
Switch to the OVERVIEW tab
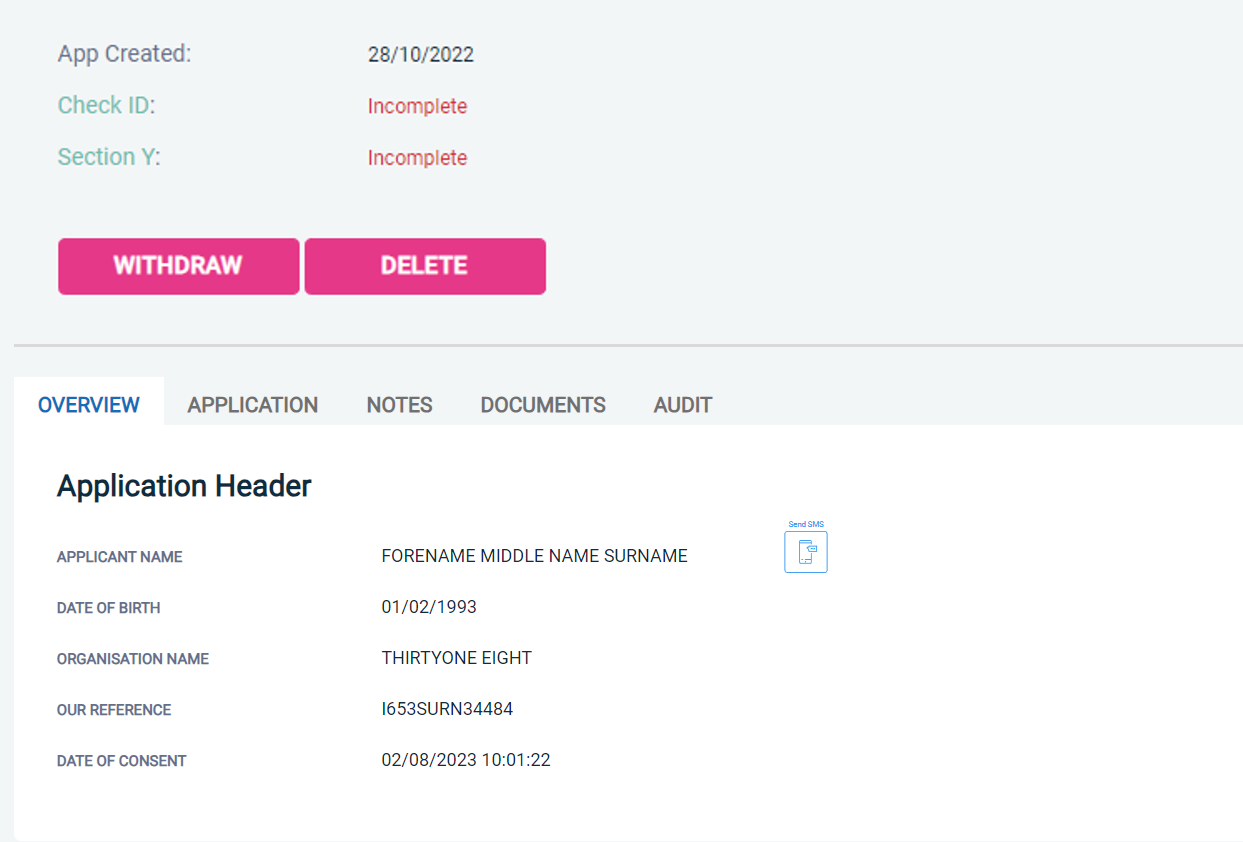89,405
